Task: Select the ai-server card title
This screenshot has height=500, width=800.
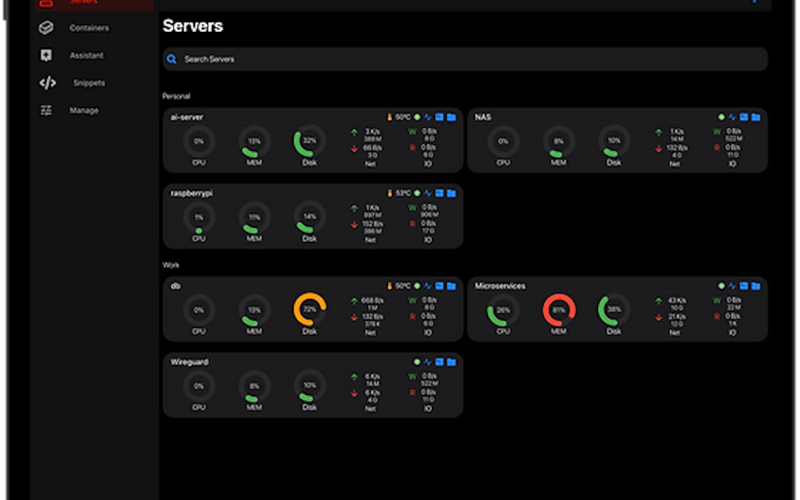Action: click(x=187, y=117)
